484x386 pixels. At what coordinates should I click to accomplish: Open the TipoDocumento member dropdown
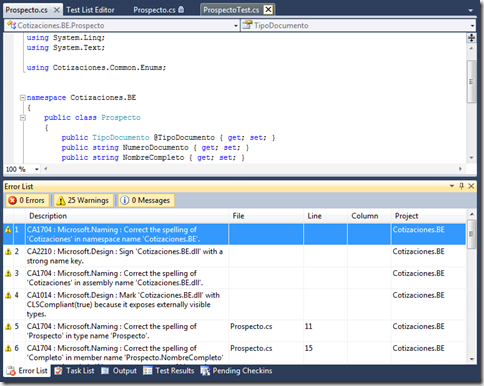(x=472, y=26)
